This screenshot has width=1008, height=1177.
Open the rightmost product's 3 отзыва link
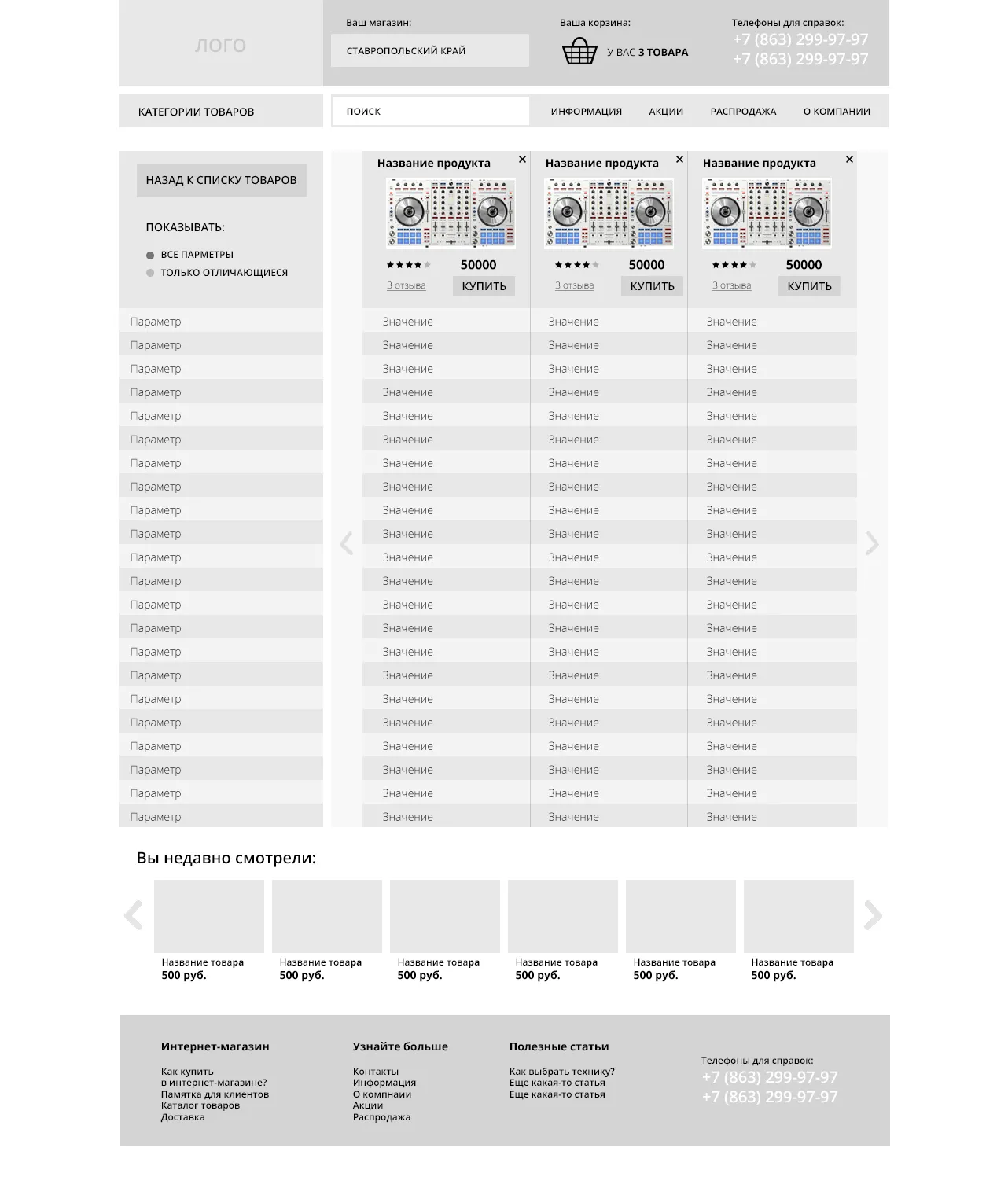(732, 285)
